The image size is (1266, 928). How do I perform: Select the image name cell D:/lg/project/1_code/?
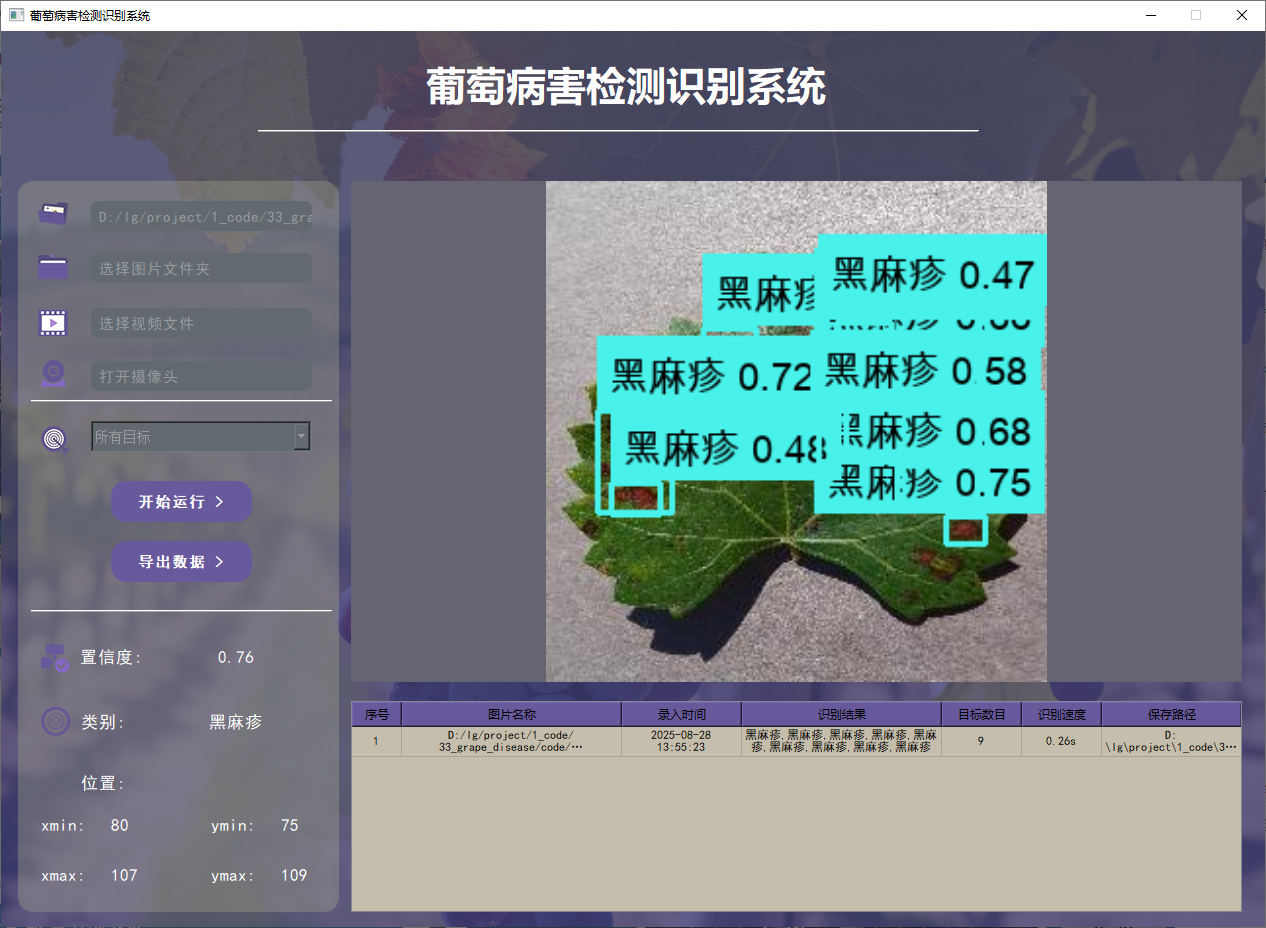pyautogui.click(x=511, y=741)
